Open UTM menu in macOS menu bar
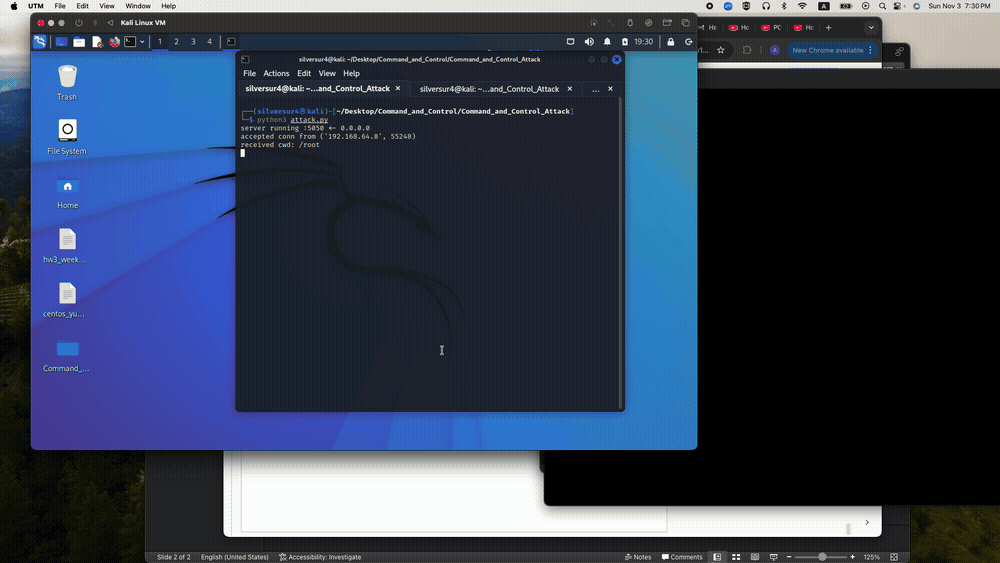The image size is (1000, 563). [36, 6]
